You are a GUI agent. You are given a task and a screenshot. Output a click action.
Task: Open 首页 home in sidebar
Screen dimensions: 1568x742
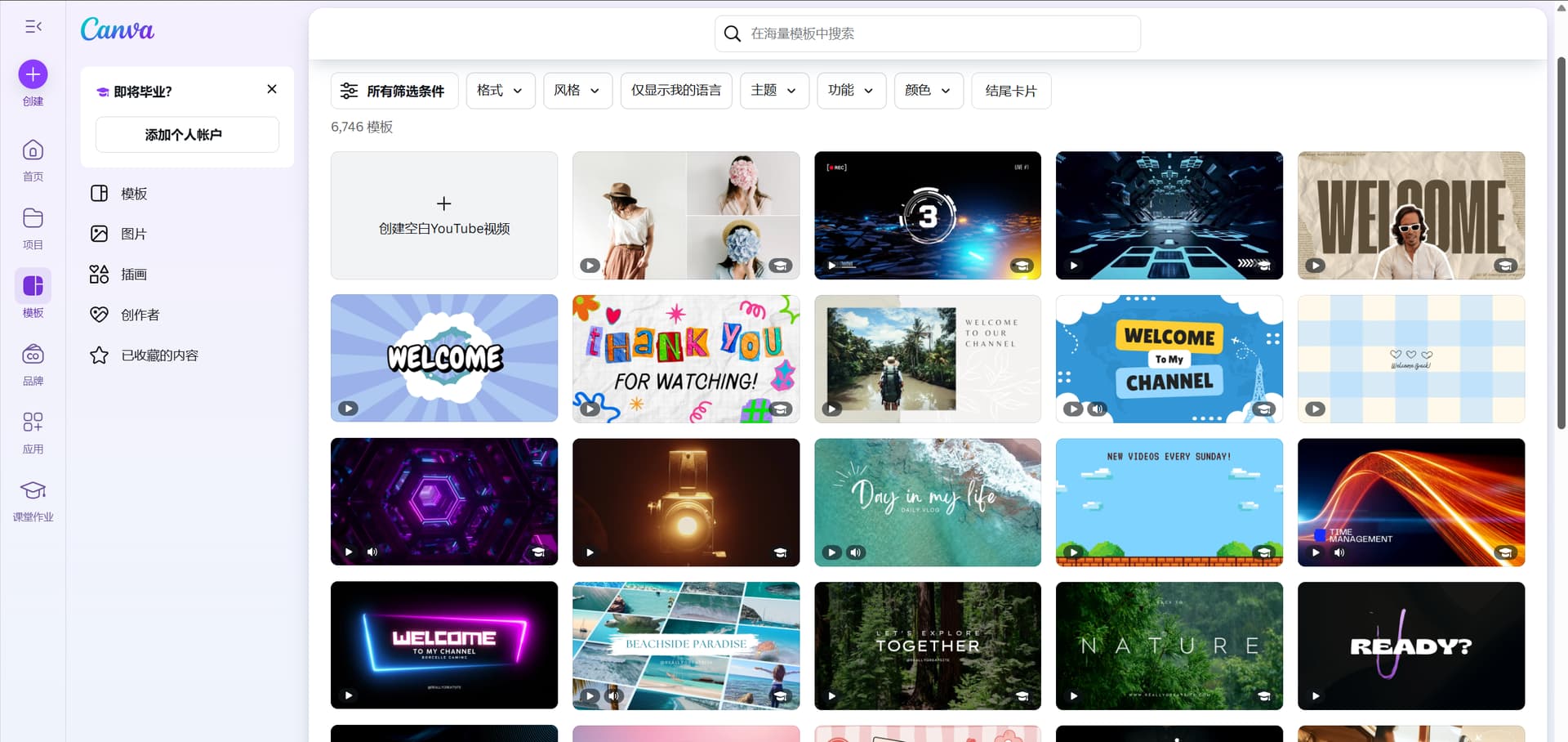tap(33, 160)
